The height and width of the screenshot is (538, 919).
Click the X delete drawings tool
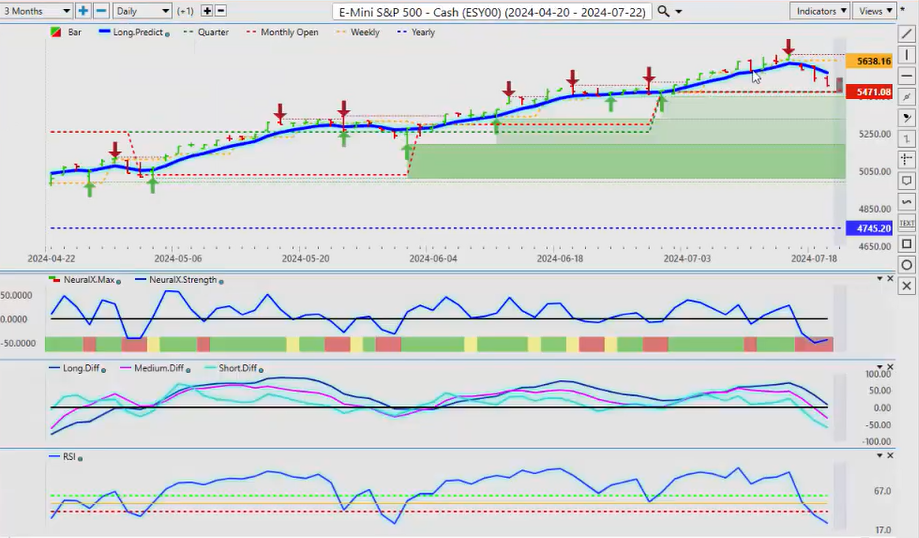[x=907, y=285]
